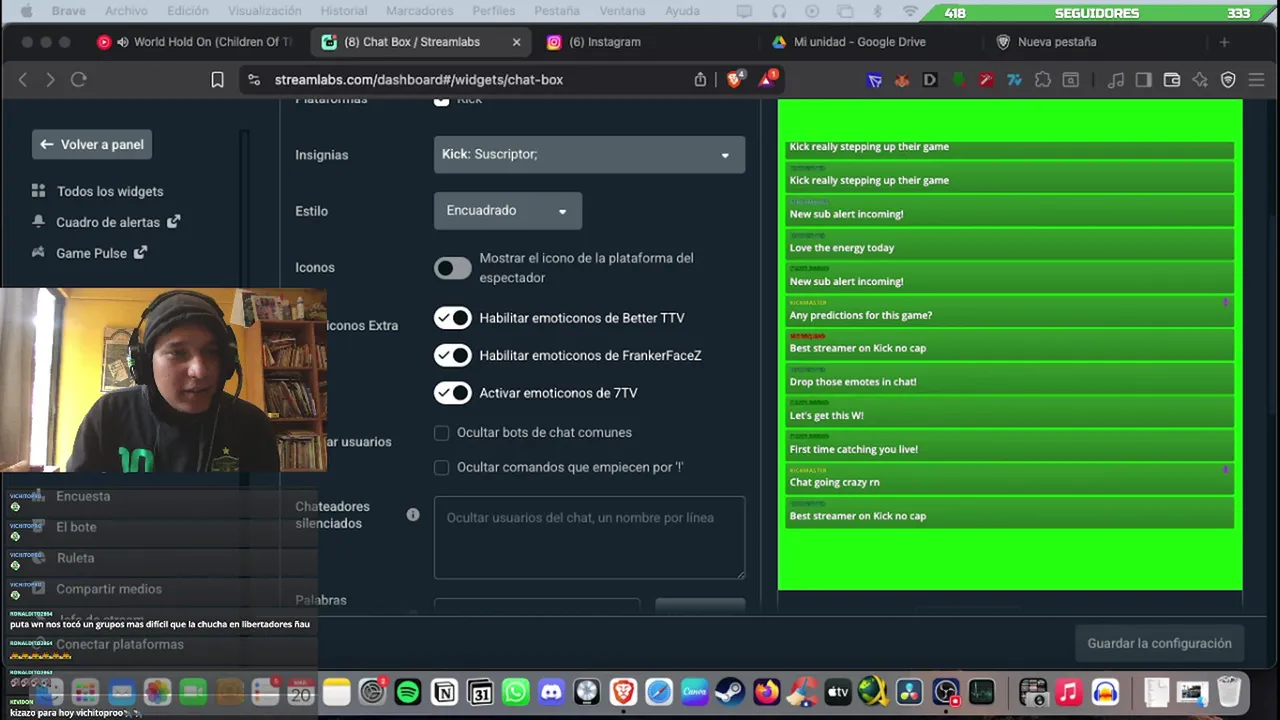
Task: Click Volver a panel button
Action: pyautogui.click(x=92, y=145)
